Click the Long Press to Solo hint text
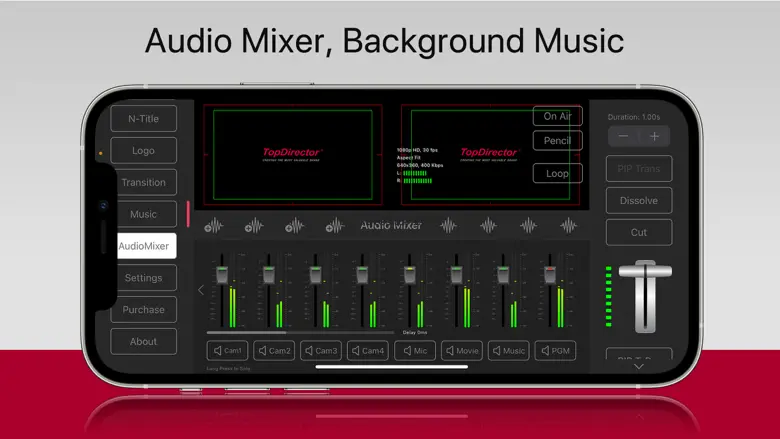This screenshot has width=780, height=439. pos(228,369)
